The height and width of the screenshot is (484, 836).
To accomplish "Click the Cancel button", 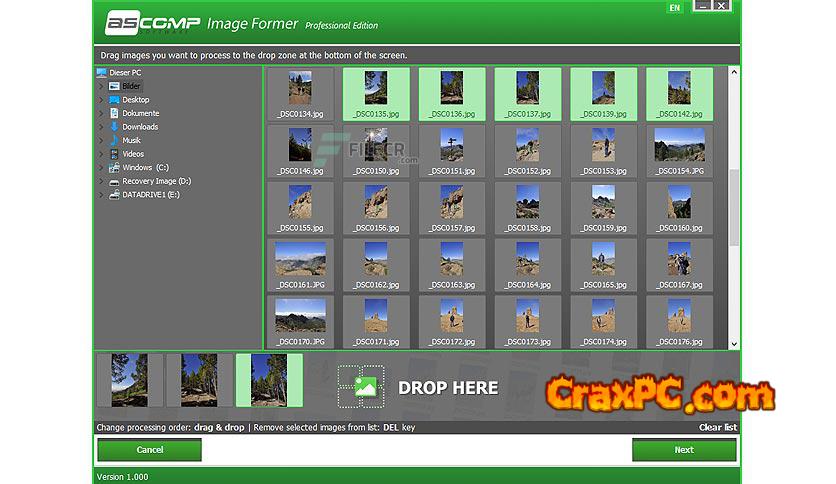I will point(149,450).
